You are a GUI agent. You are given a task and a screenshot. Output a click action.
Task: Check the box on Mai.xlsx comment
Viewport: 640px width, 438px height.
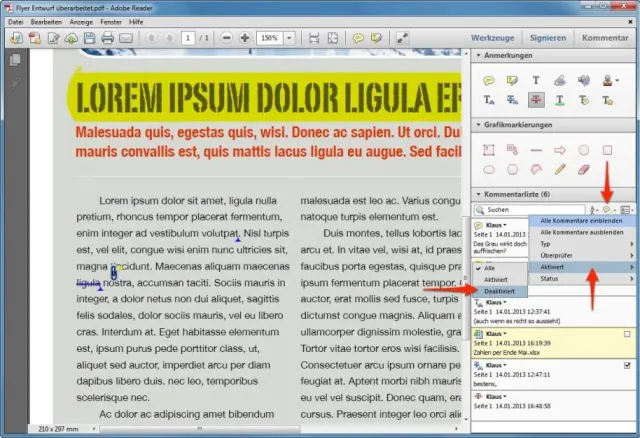click(626, 334)
